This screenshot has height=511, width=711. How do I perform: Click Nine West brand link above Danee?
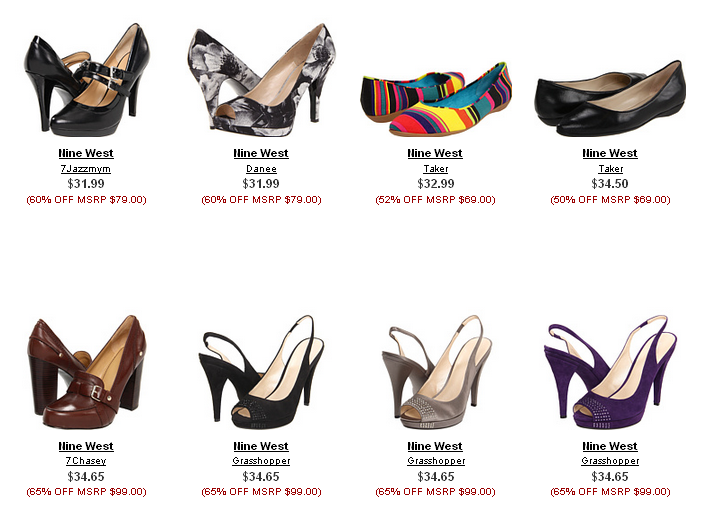point(261,153)
